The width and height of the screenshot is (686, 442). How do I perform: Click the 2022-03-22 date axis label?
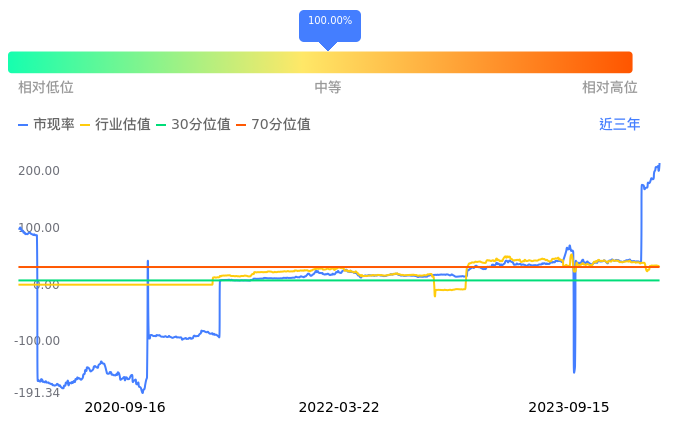(339, 408)
